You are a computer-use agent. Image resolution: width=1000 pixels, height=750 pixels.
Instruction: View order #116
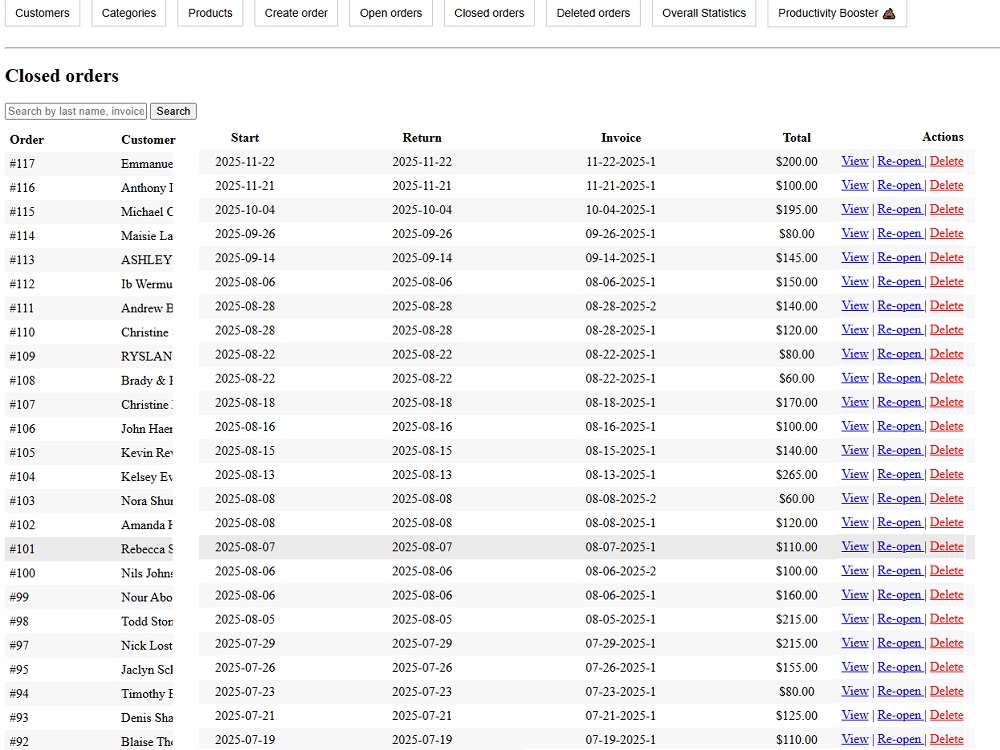855,185
